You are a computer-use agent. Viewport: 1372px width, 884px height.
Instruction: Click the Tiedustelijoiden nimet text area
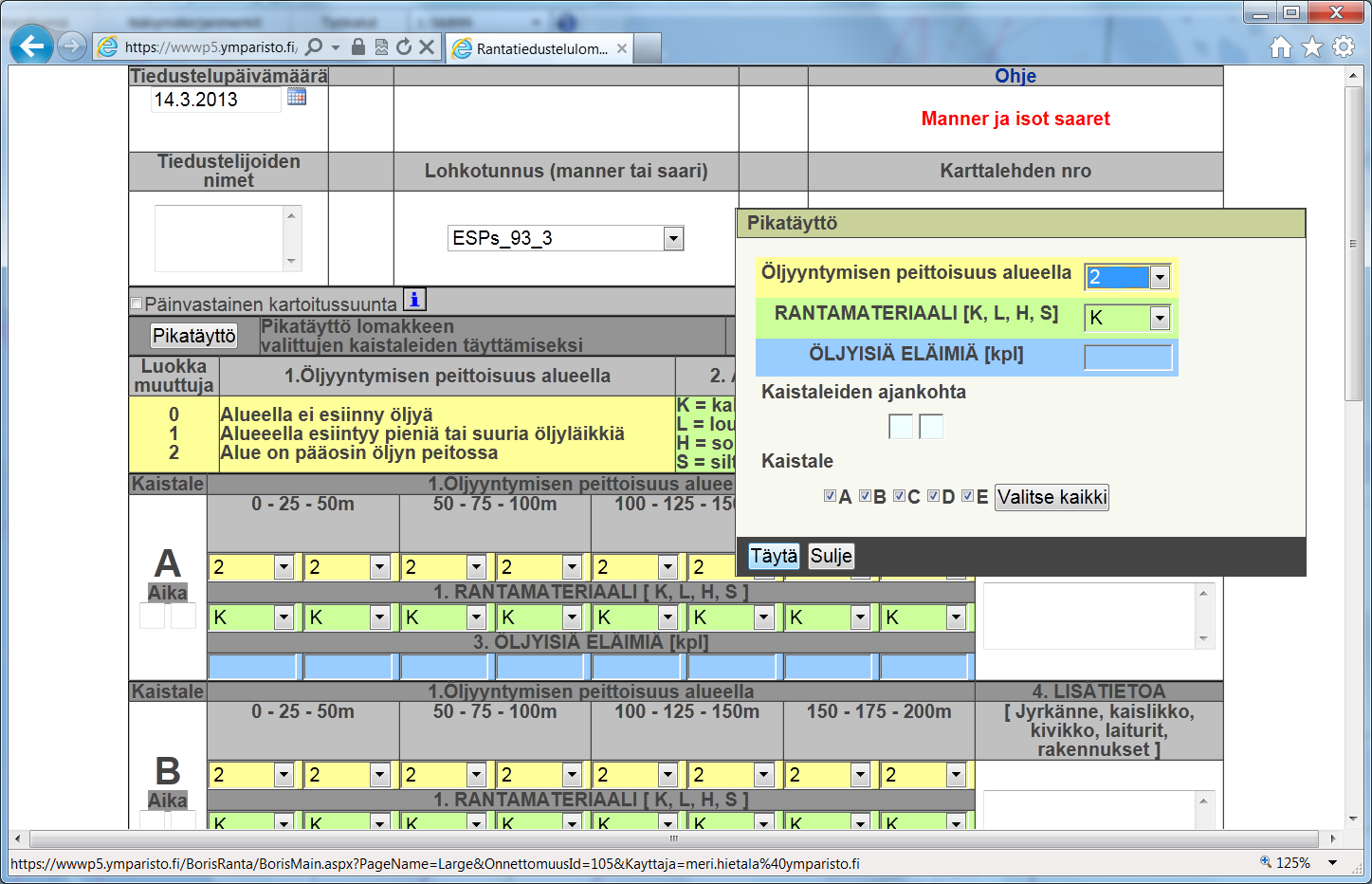(x=229, y=238)
